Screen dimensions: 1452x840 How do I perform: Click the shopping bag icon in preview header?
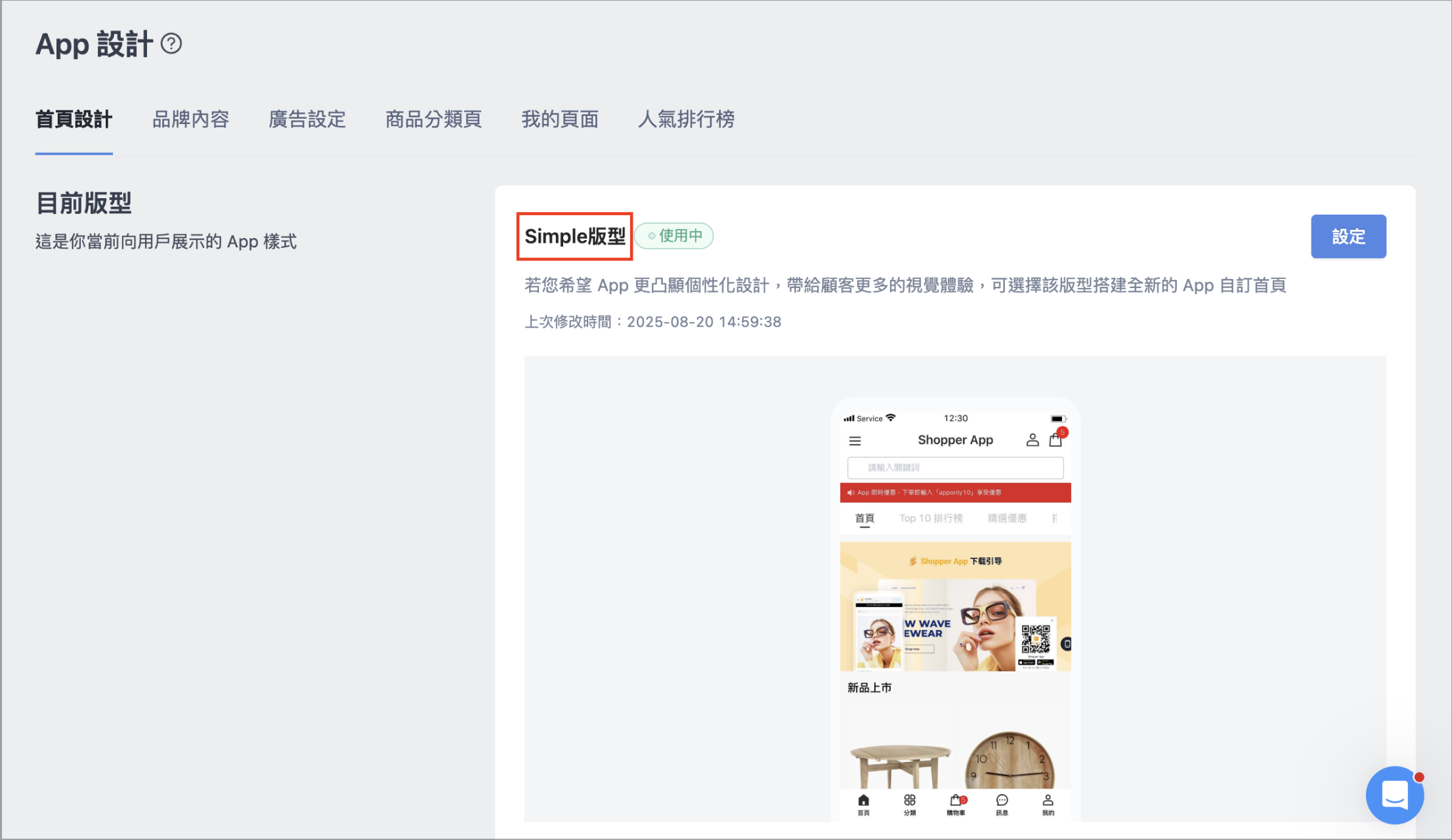point(1056,440)
